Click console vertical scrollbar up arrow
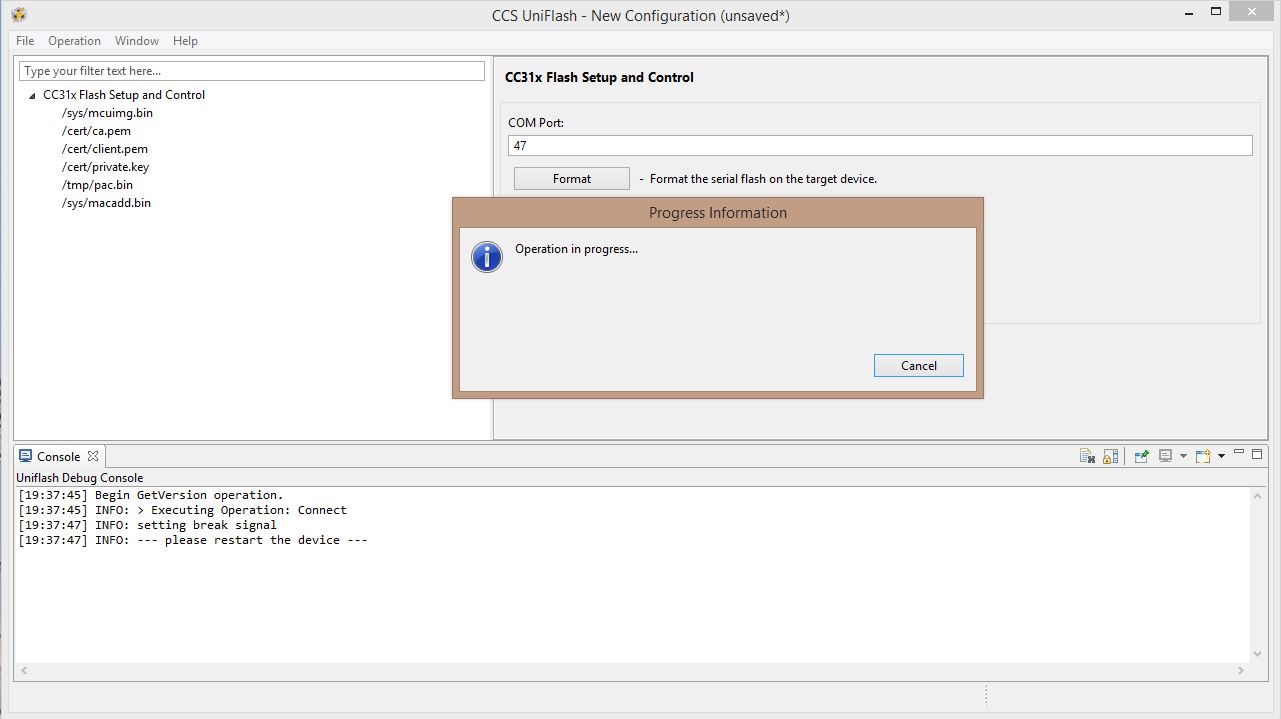 tap(1258, 495)
